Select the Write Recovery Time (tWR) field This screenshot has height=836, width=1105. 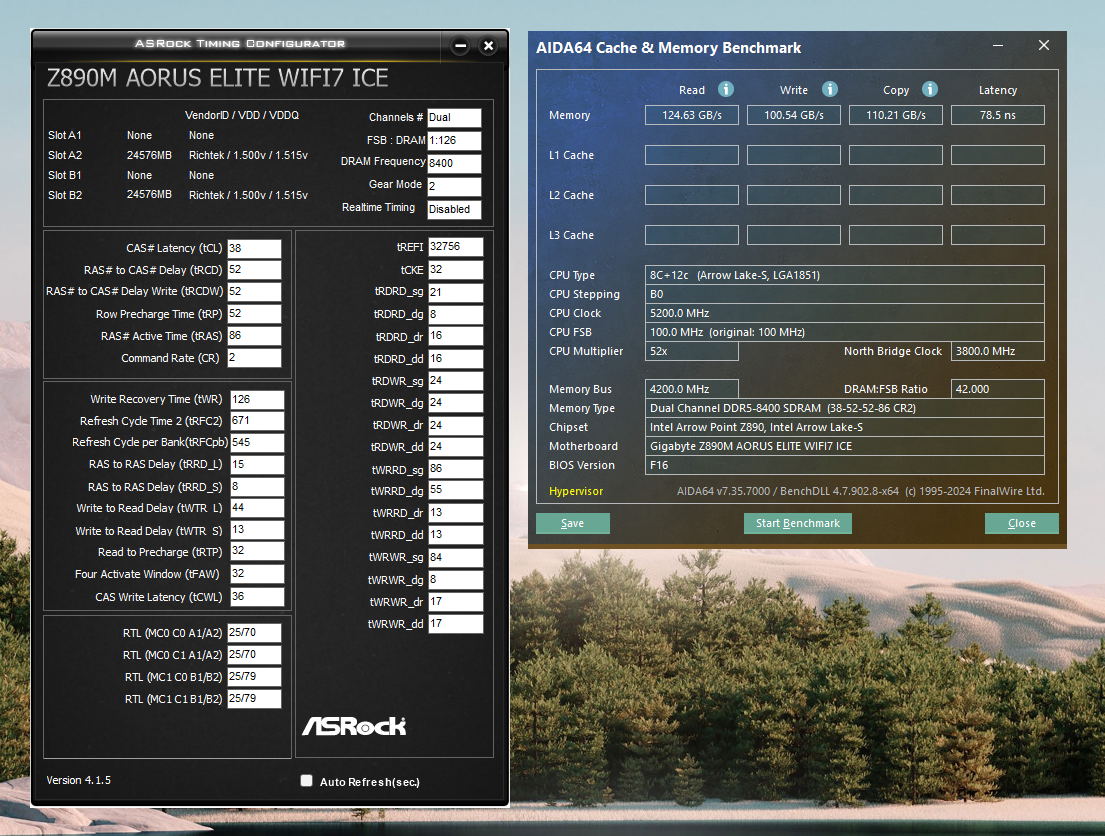click(x=257, y=400)
